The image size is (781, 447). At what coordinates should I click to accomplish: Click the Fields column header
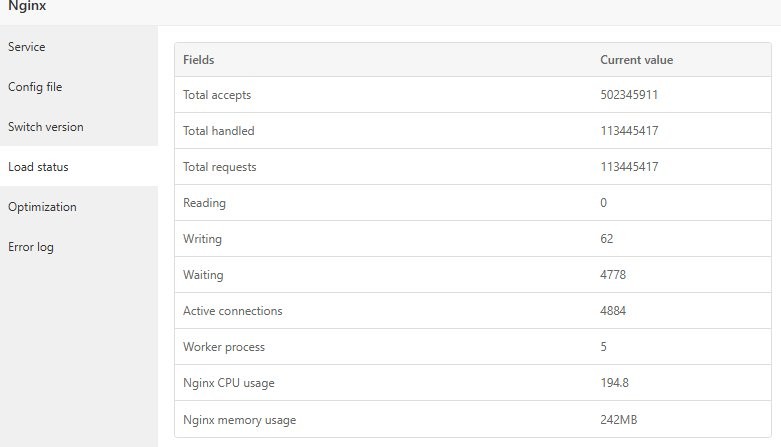point(199,60)
